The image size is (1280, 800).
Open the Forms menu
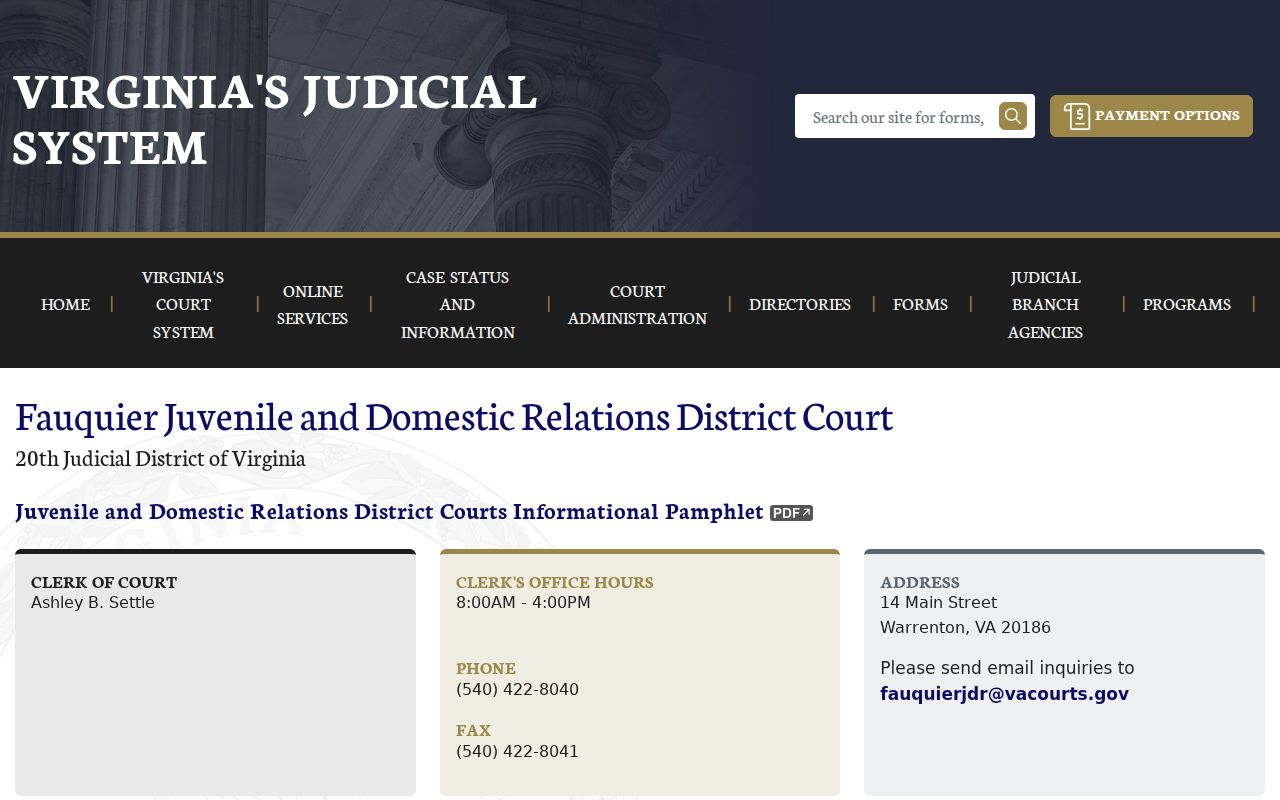(x=920, y=304)
